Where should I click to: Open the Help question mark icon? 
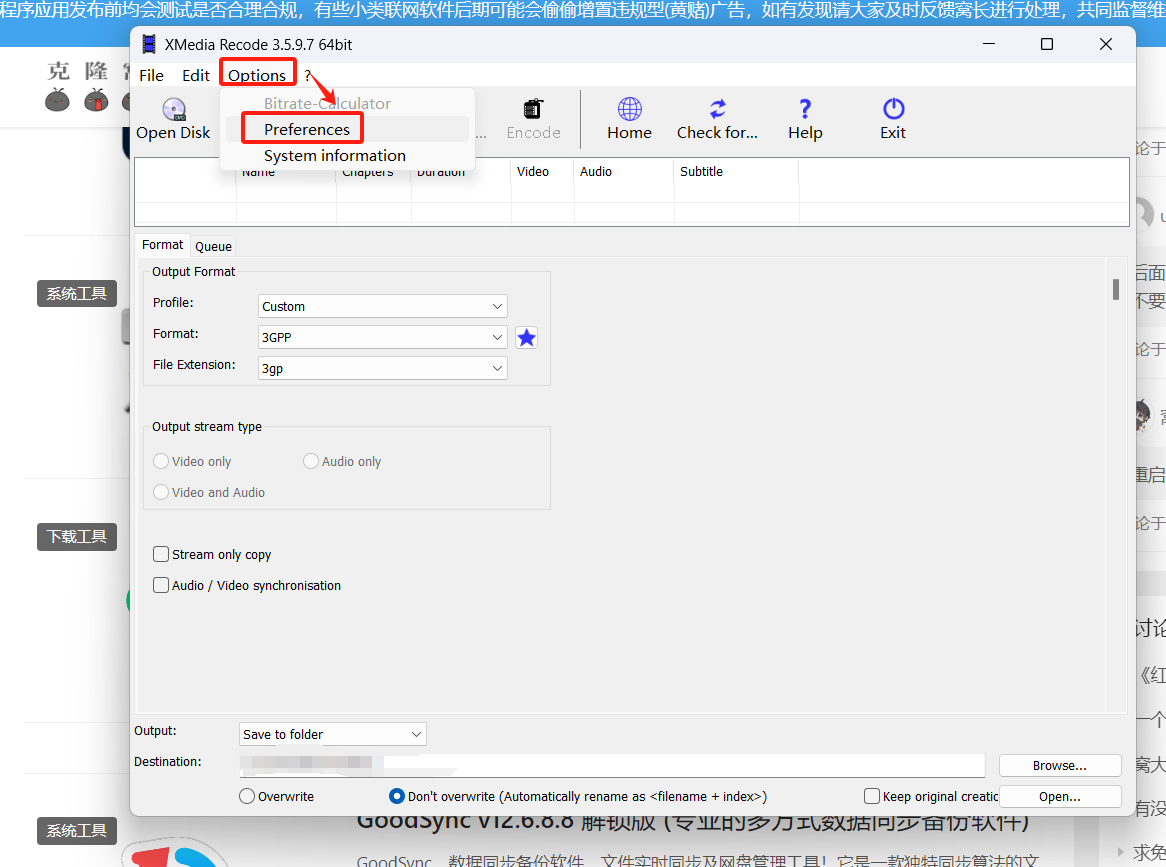point(805,109)
